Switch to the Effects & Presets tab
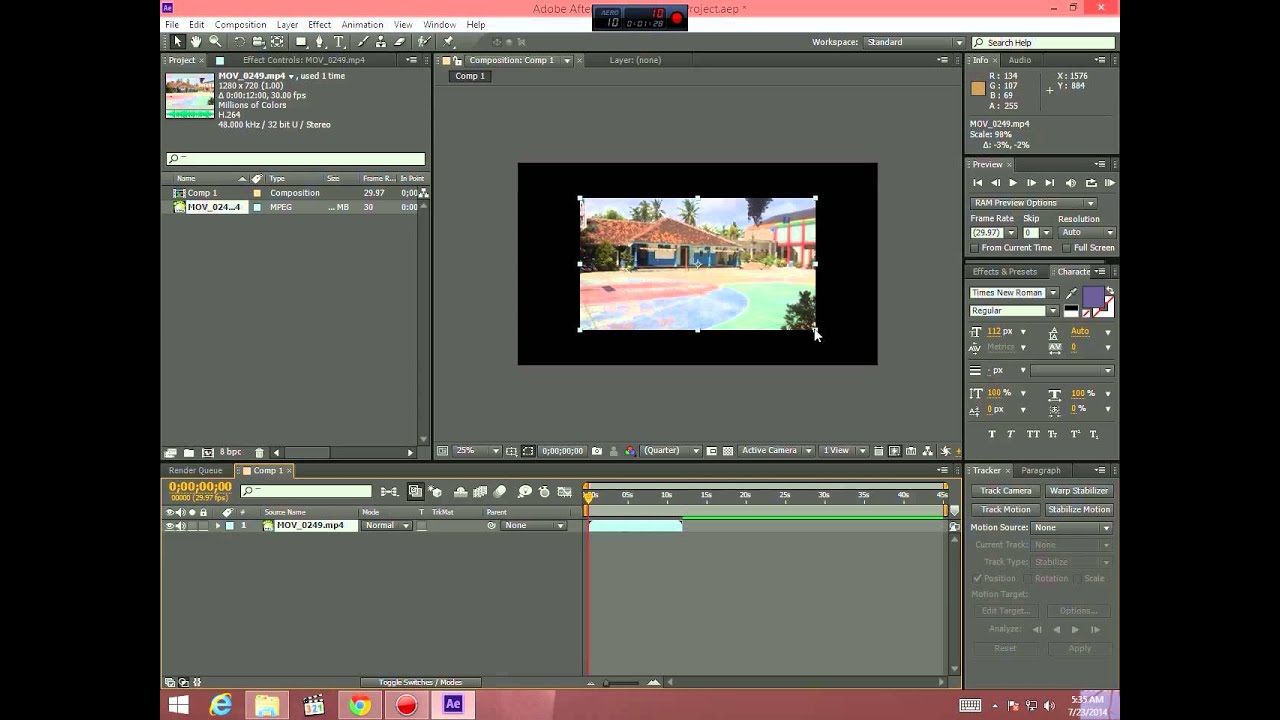The image size is (1280, 720). (1004, 272)
